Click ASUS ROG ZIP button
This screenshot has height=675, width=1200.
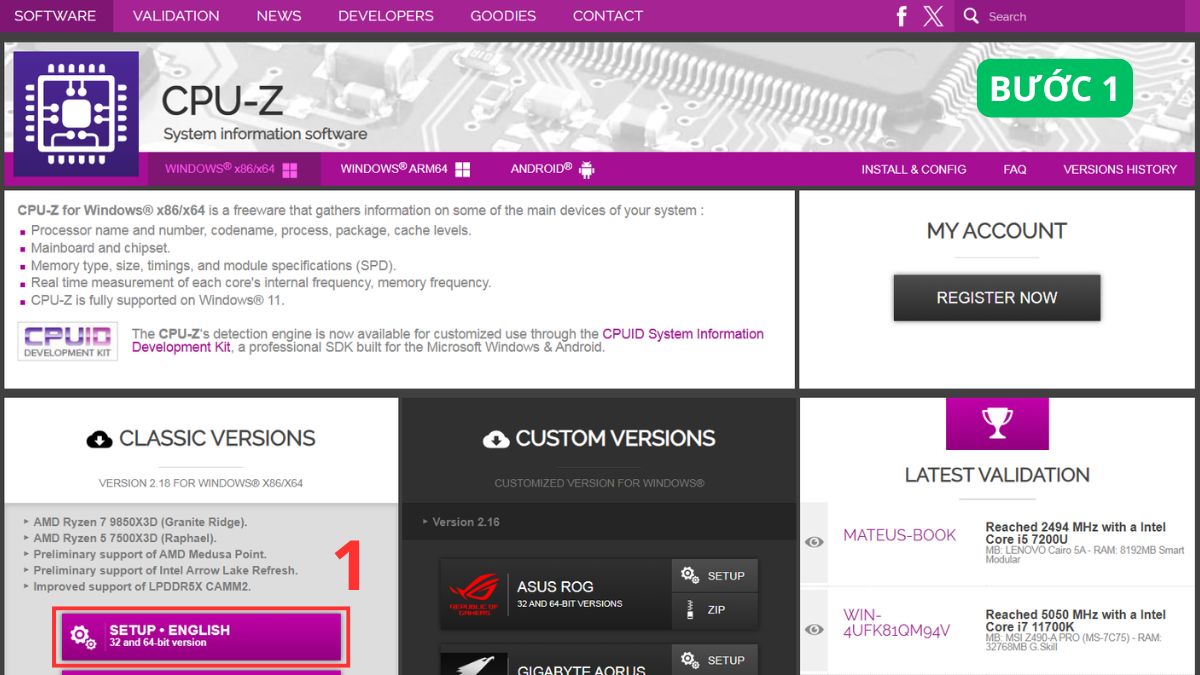715,609
